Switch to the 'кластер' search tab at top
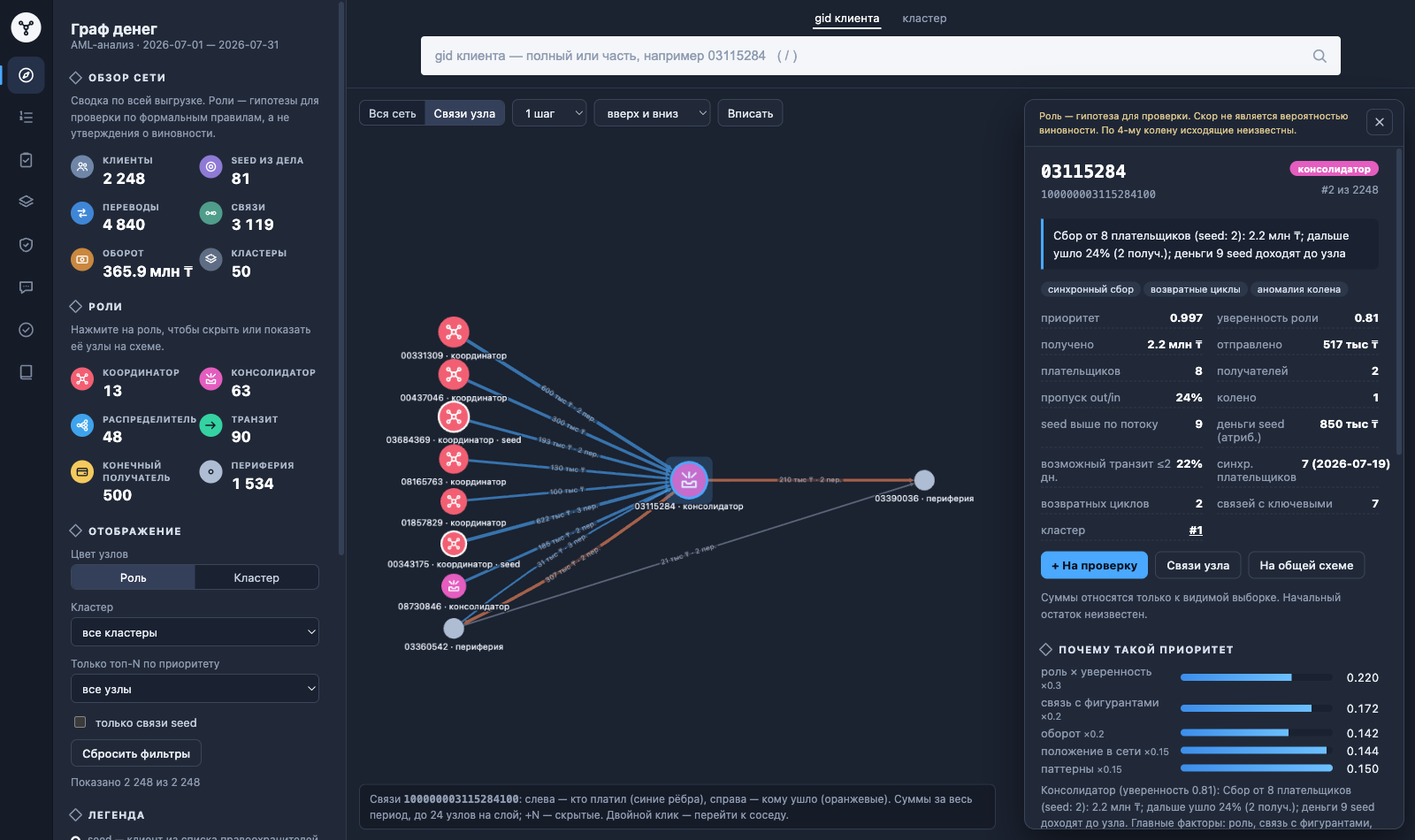 pyautogui.click(x=924, y=19)
